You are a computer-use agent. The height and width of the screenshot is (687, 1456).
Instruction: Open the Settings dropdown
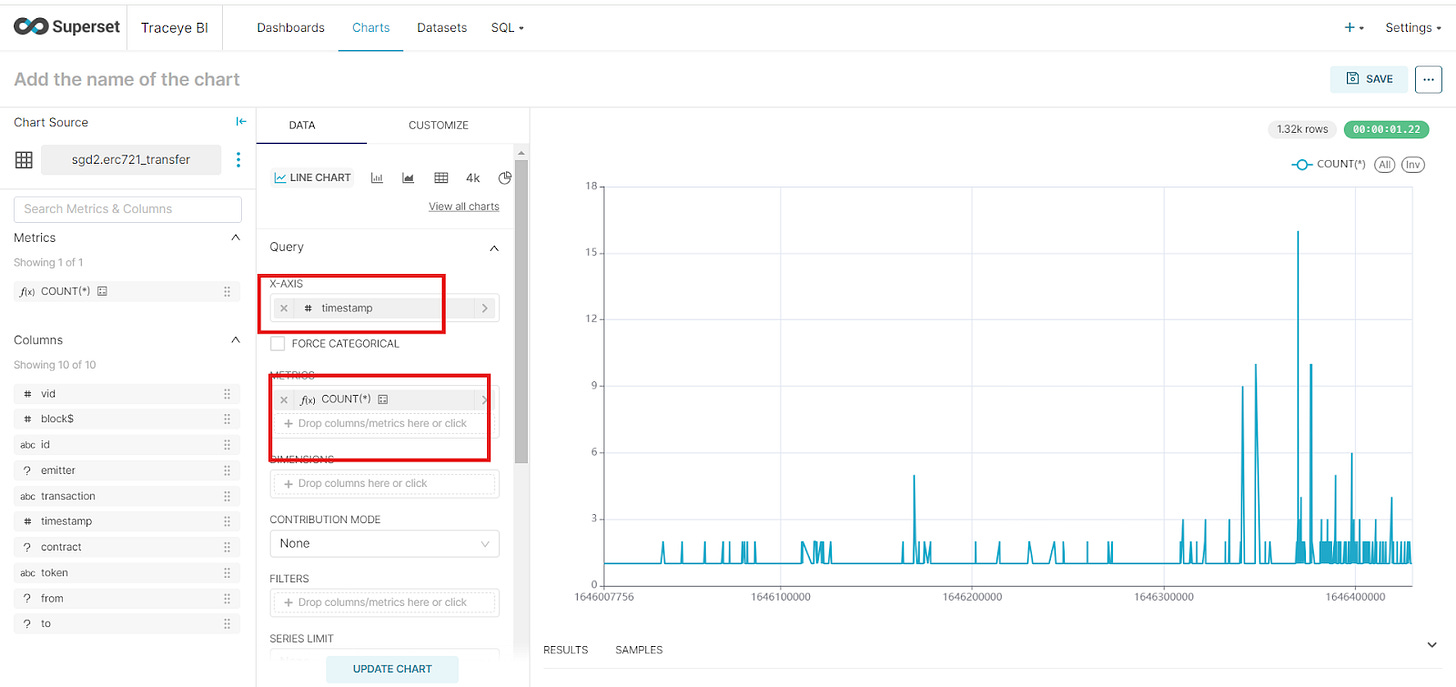point(1413,28)
